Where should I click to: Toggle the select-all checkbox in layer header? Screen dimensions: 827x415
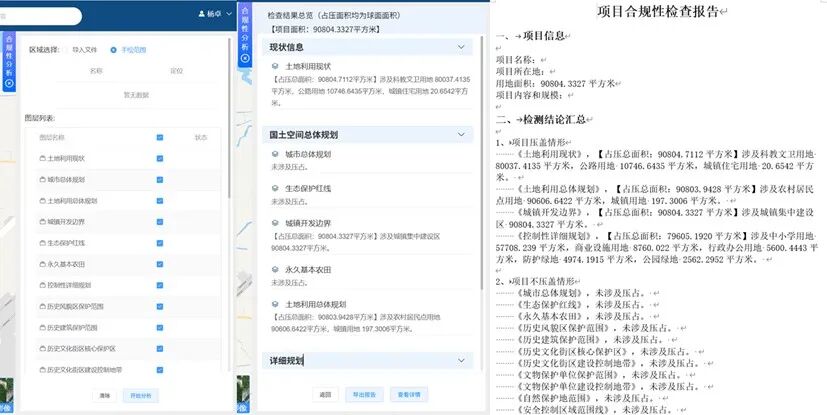pos(160,137)
